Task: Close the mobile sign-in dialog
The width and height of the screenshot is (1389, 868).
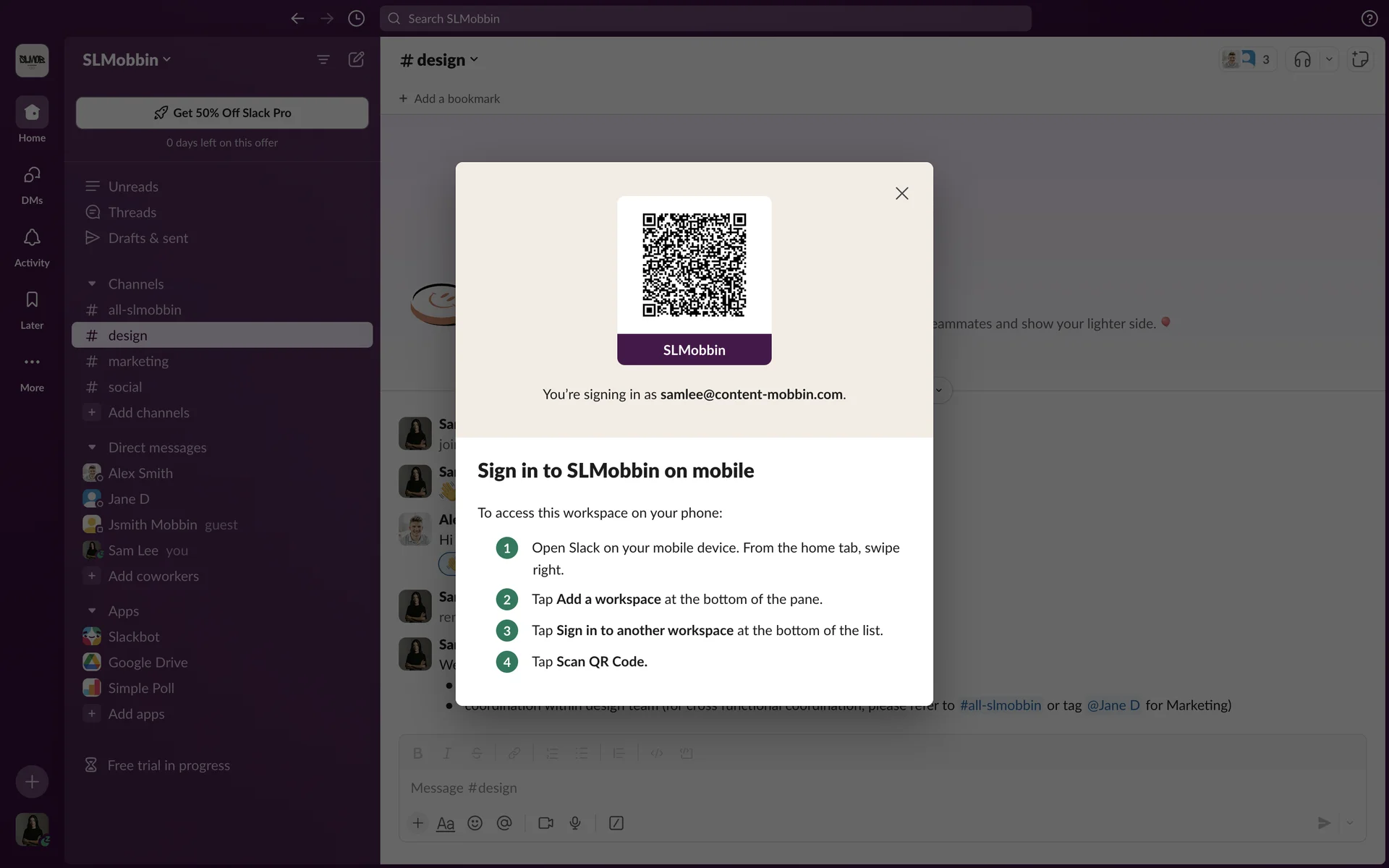Action: coord(901,193)
